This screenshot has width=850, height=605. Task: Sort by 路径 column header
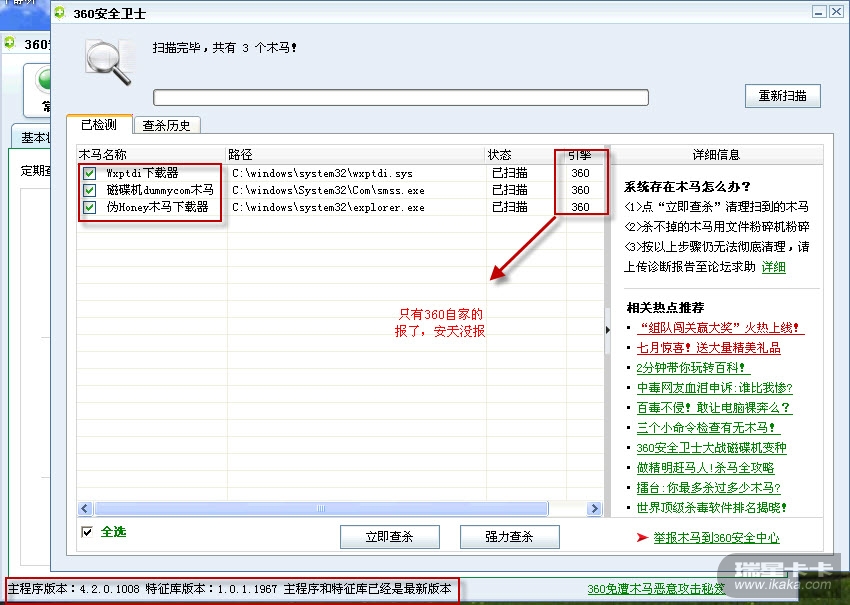355,155
